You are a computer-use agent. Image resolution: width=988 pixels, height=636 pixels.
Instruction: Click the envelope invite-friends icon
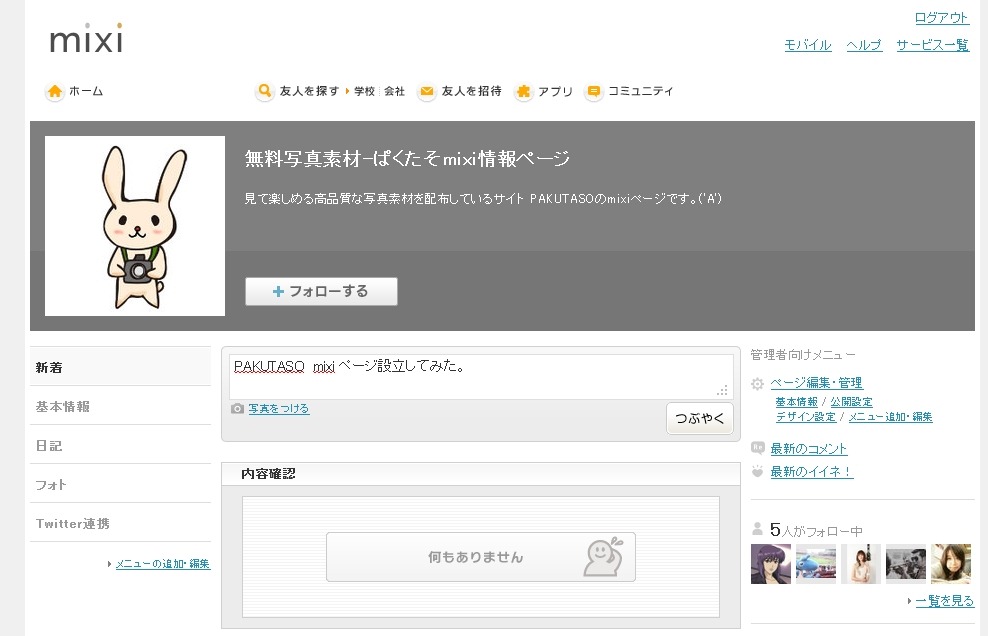click(x=427, y=91)
